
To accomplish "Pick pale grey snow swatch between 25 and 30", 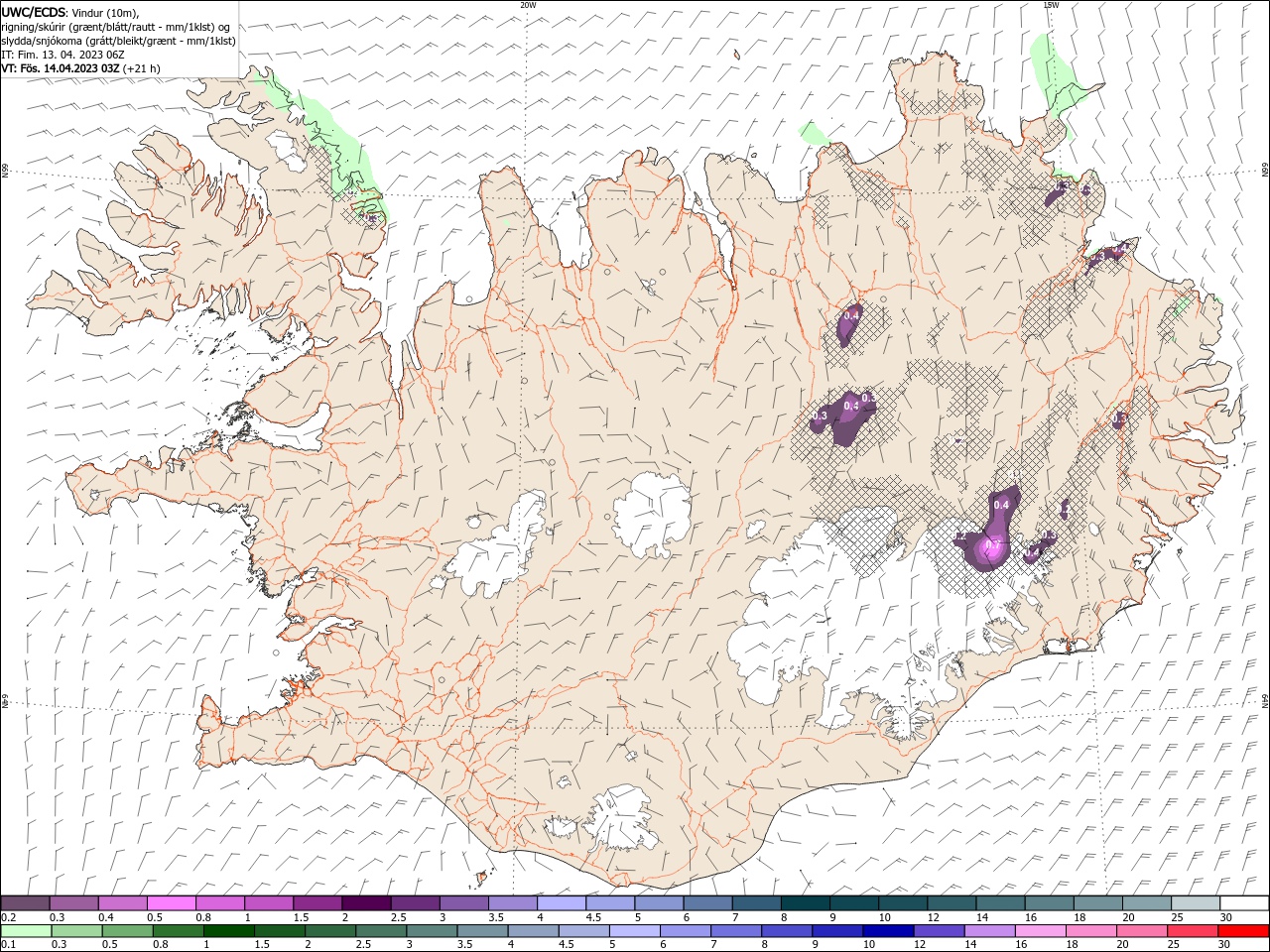I will click(1195, 903).
